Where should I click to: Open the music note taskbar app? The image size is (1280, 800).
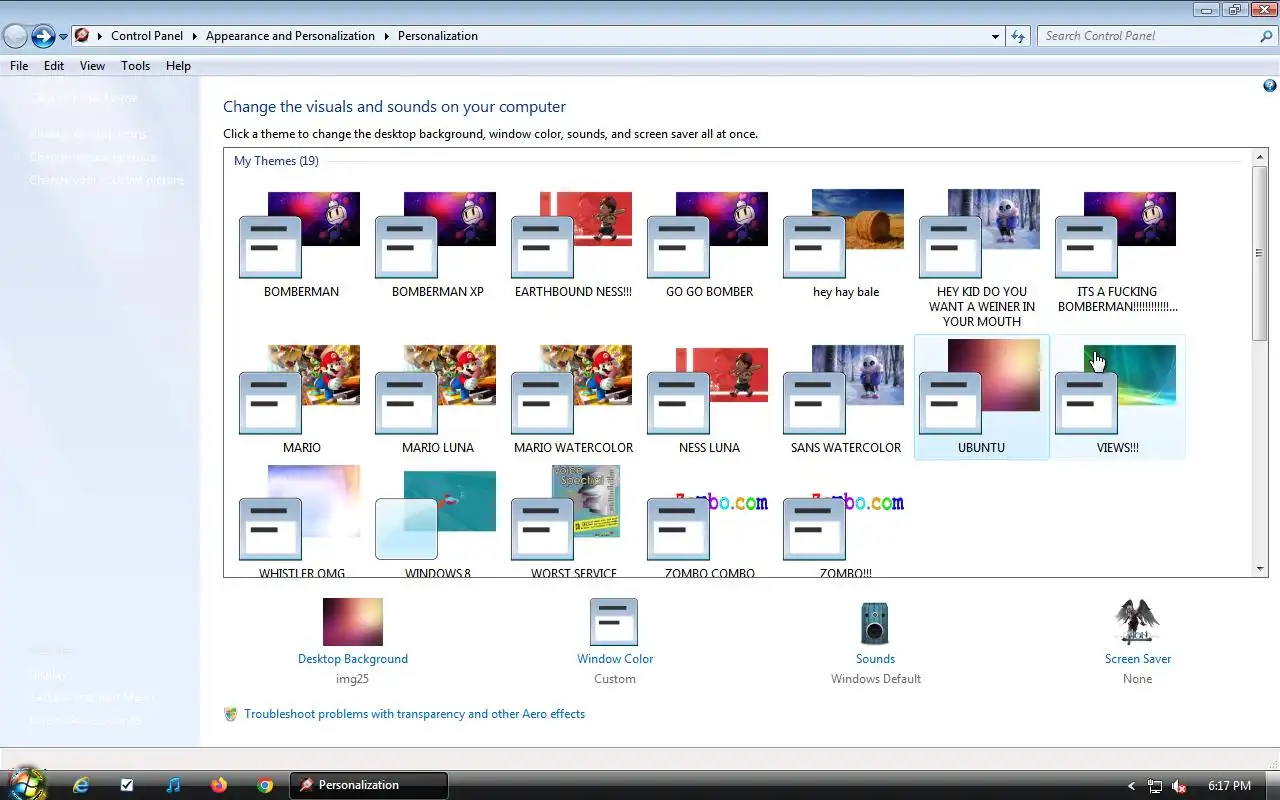[173, 785]
